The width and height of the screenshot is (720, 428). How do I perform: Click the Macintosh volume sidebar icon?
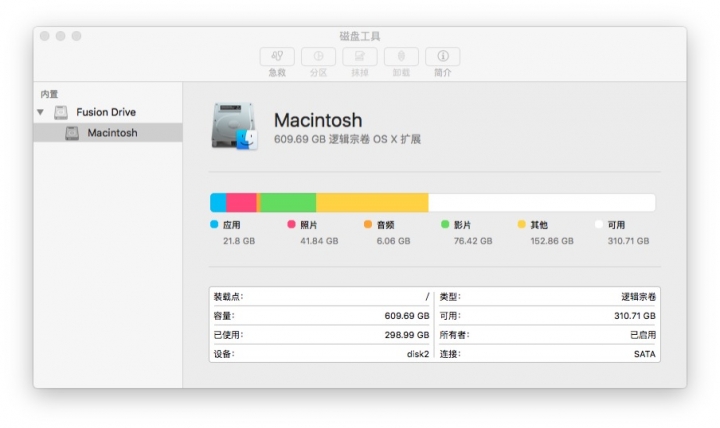coord(72,133)
